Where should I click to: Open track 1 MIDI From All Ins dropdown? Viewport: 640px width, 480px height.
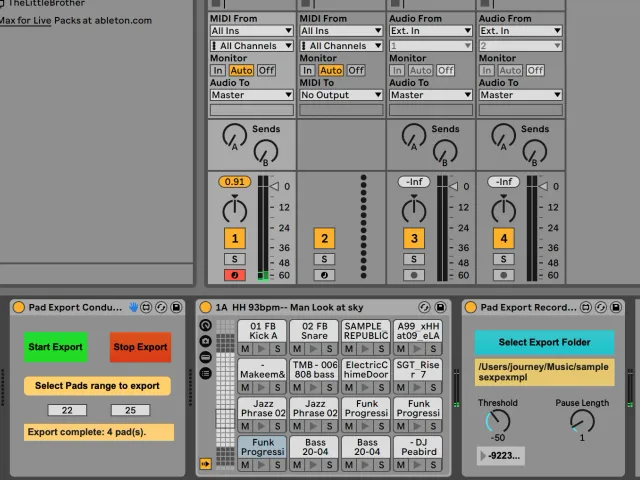click(x=251, y=31)
